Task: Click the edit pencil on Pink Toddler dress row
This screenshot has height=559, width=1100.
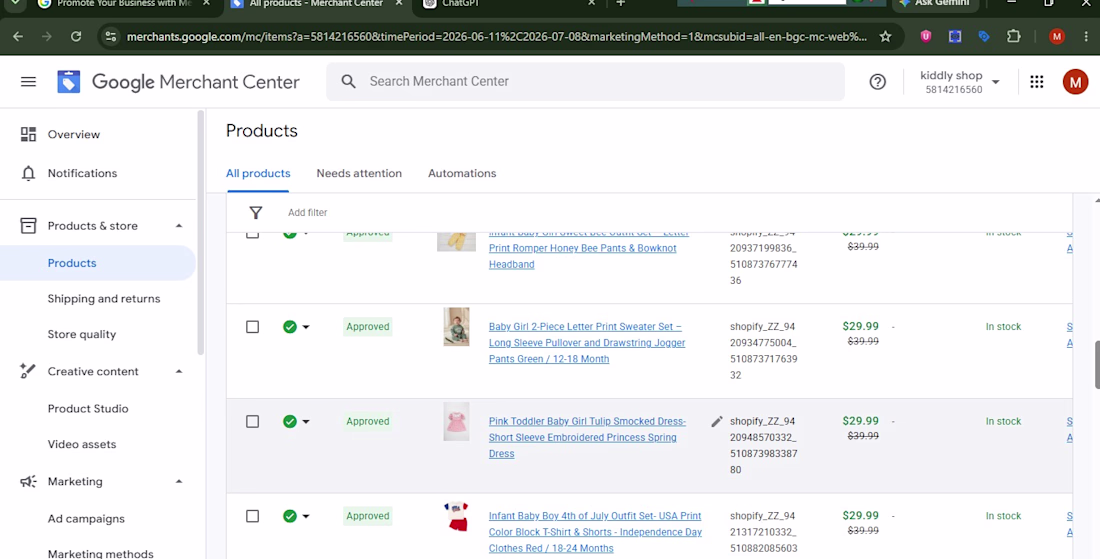Action: [716, 422]
